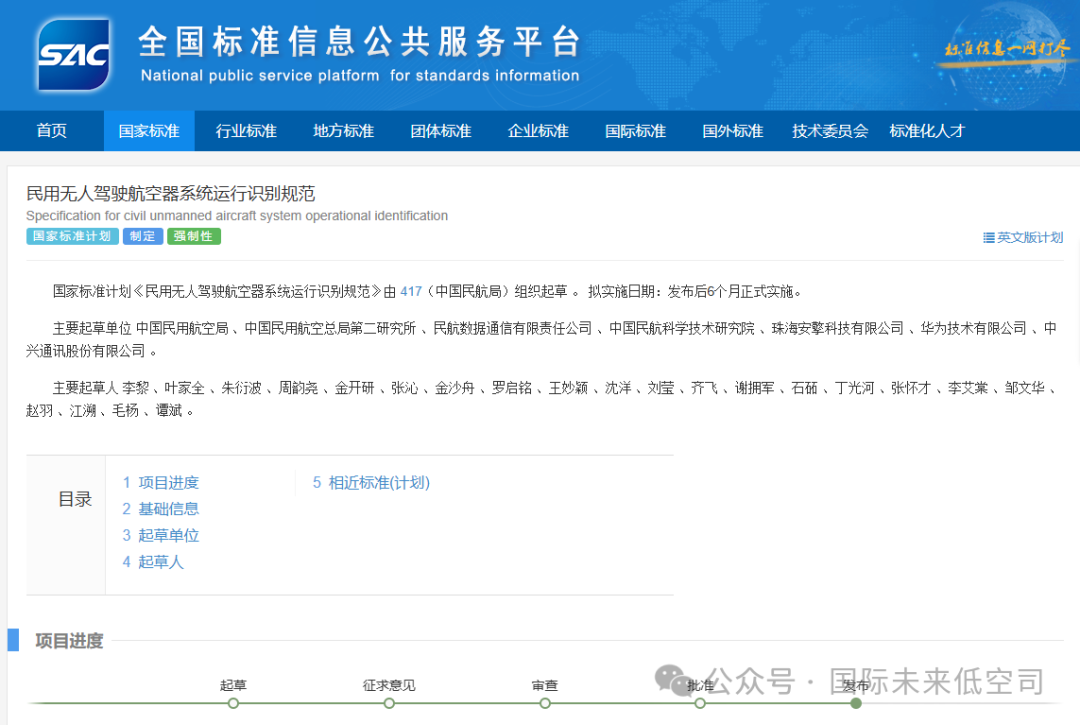The image size is (1080, 725).
Task: Click the green 强制性 badge
Action: (193, 236)
